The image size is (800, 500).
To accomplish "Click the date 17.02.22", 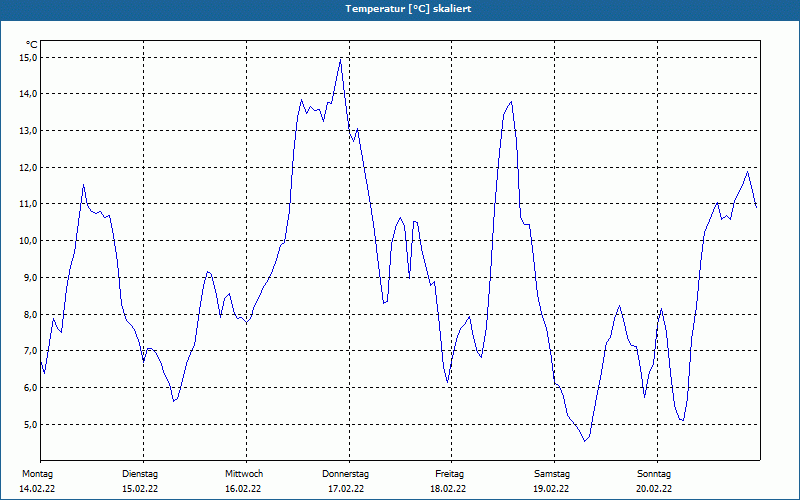I will coord(346,489).
